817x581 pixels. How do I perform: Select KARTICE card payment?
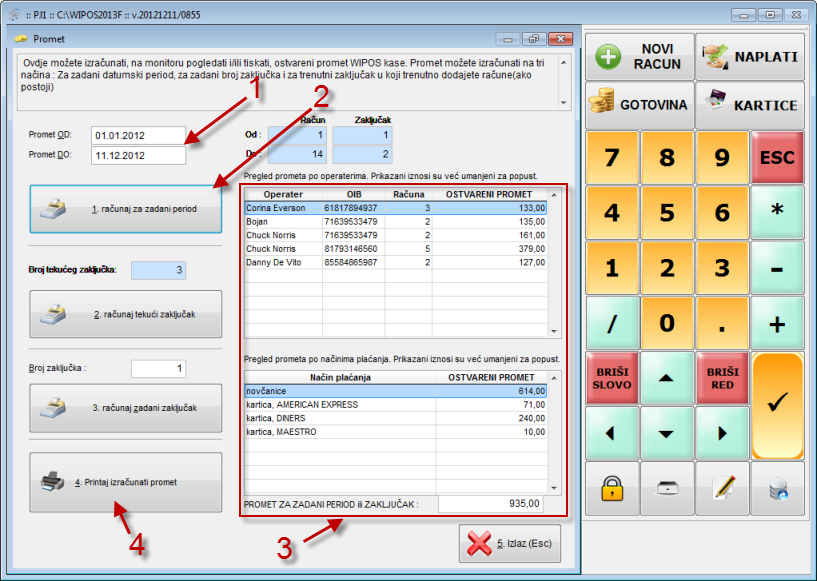coord(750,105)
